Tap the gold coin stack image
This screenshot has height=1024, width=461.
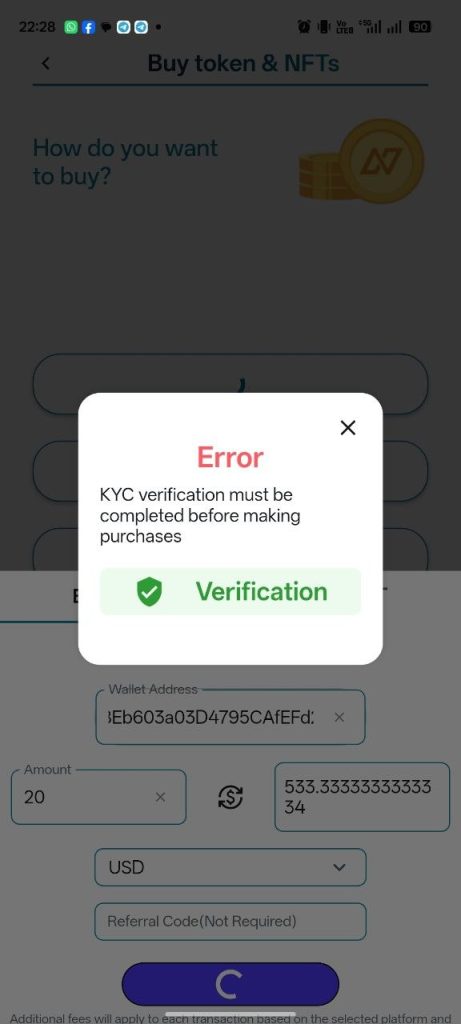point(361,161)
